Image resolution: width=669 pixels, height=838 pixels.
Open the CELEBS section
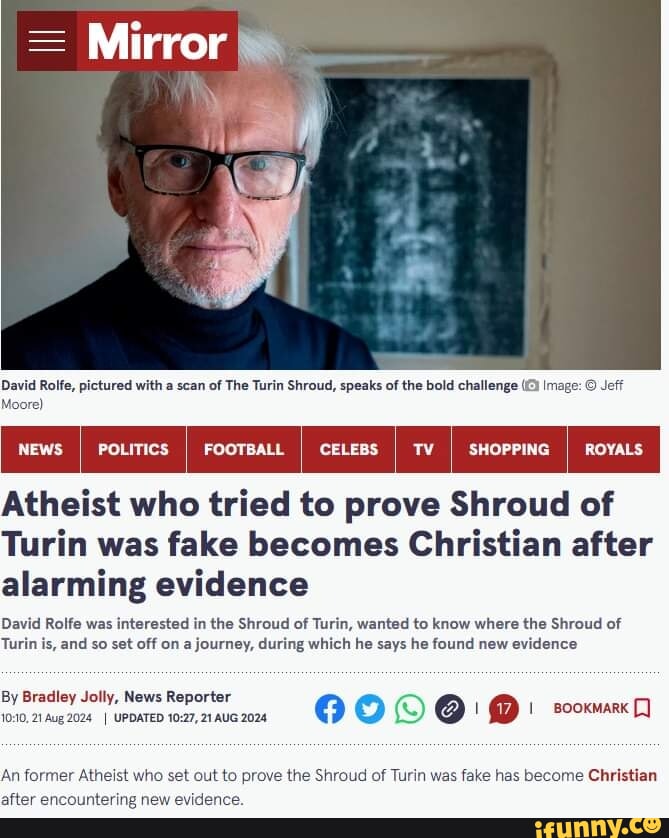348,449
